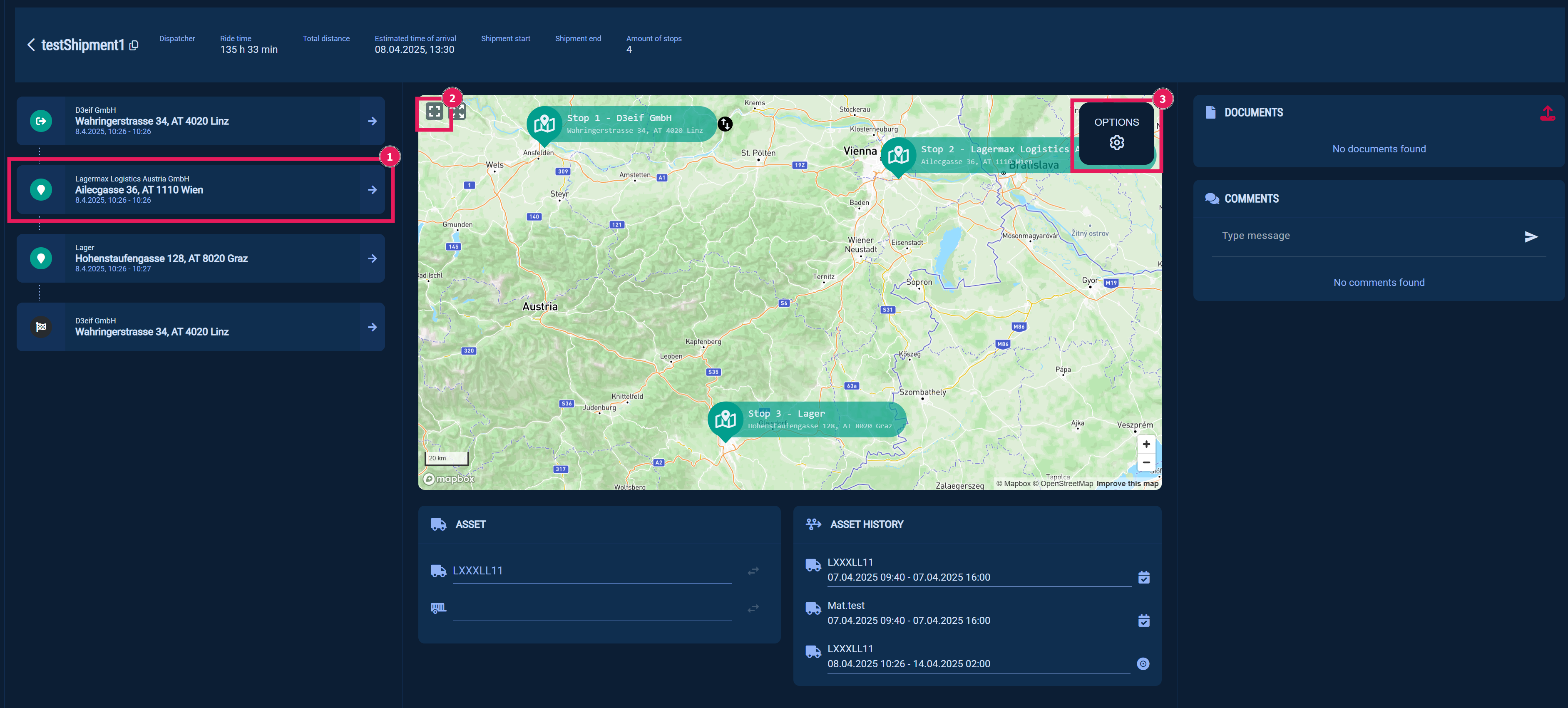Expand the first D3eif GmbH stop arrow

(372, 121)
